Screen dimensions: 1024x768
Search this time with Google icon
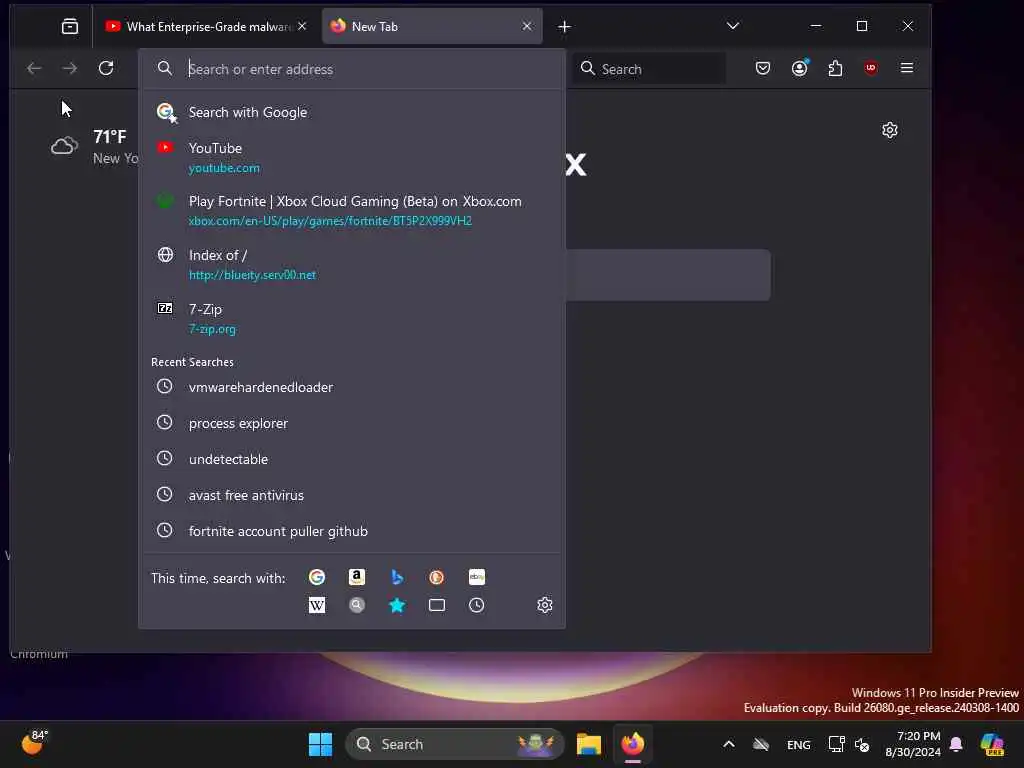click(x=317, y=577)
